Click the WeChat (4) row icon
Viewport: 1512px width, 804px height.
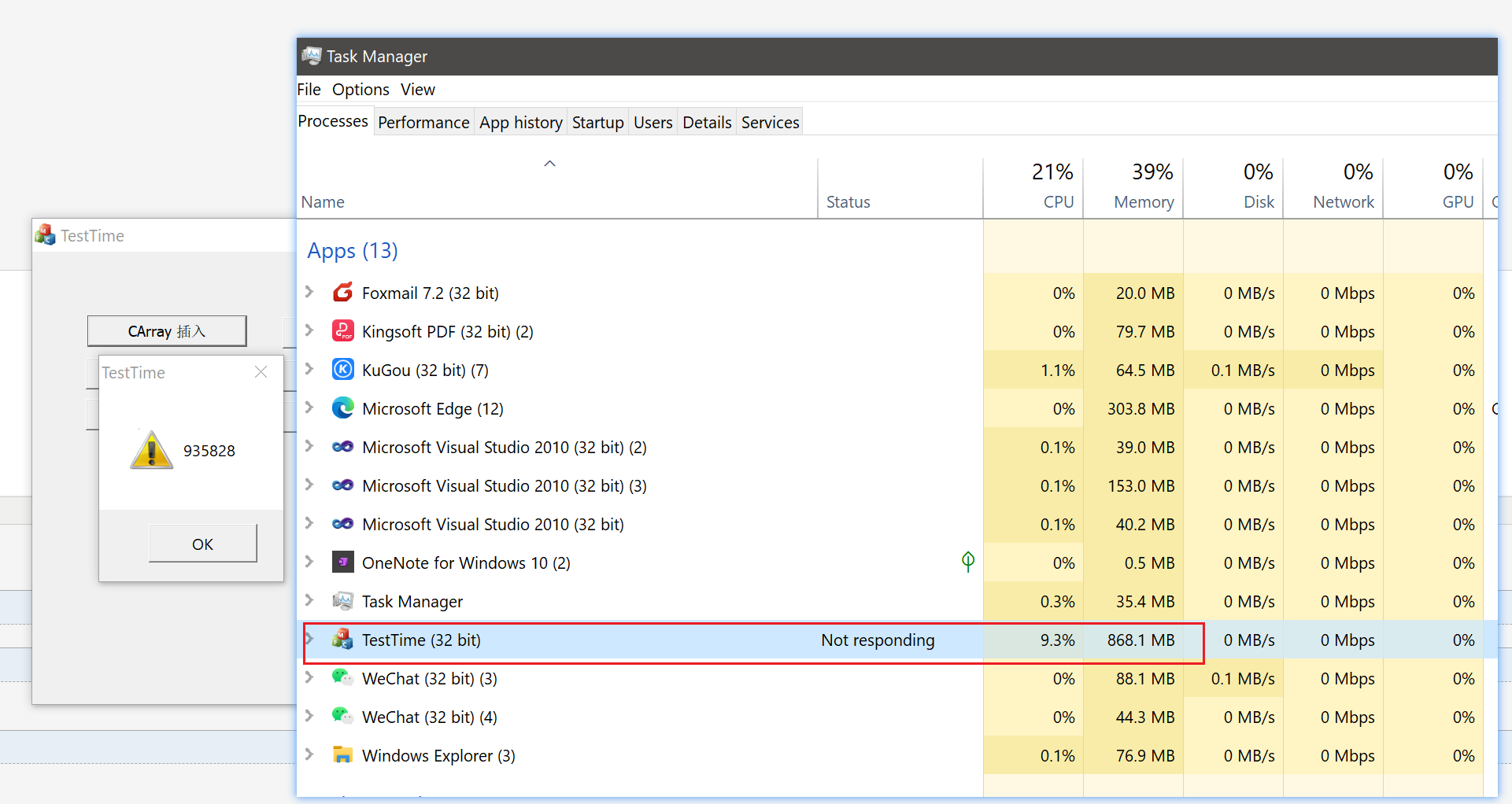point(342,716)
